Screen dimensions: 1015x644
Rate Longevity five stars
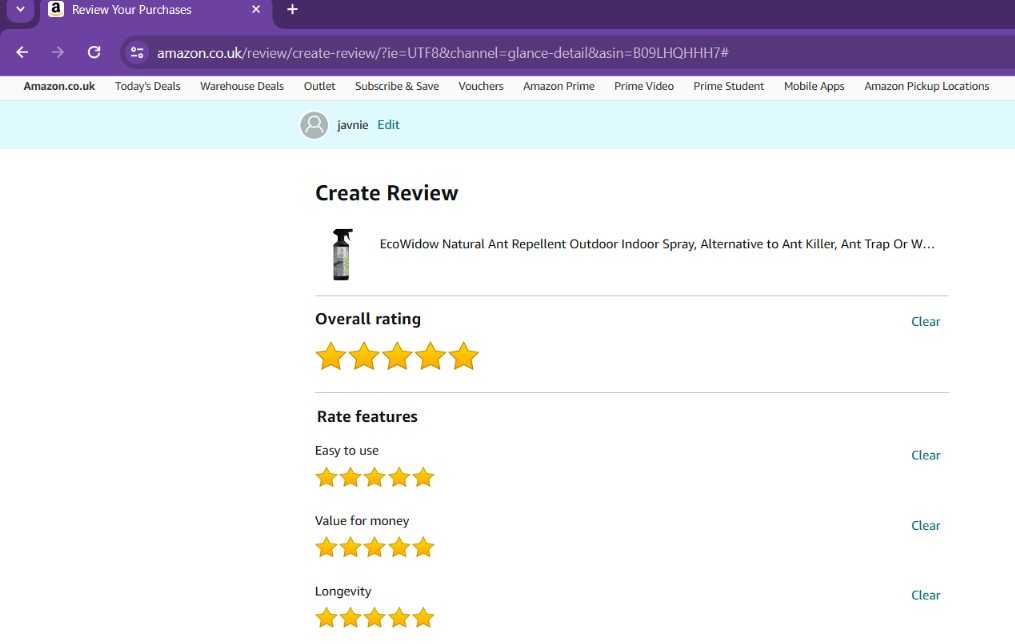point(423,618)
